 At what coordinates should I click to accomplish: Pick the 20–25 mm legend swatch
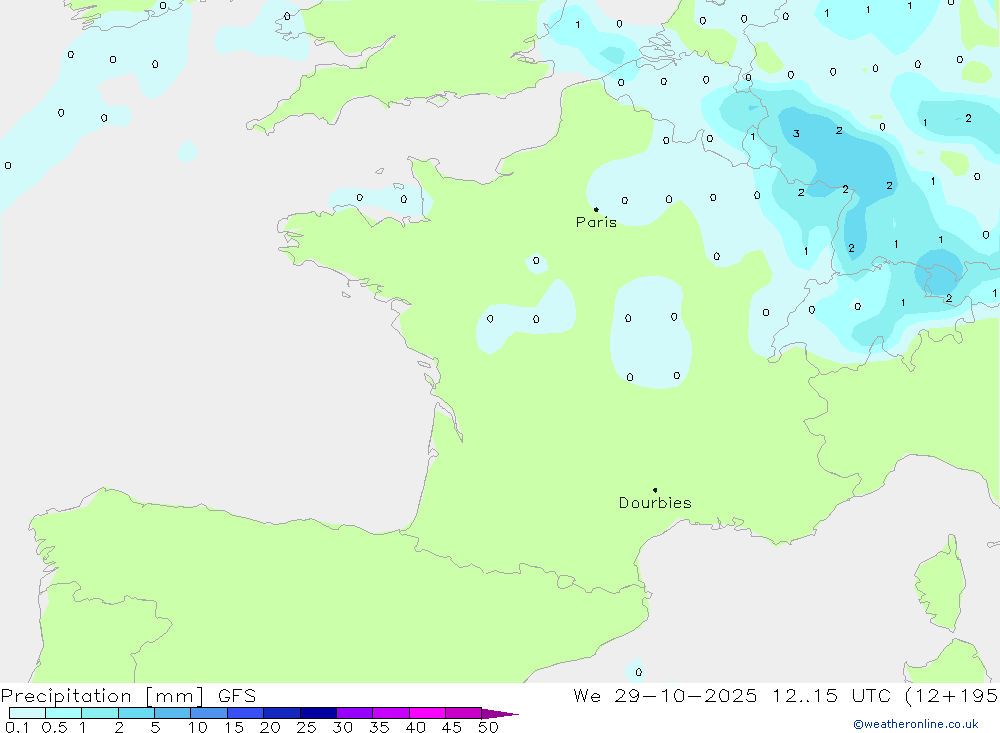(282, 713)
